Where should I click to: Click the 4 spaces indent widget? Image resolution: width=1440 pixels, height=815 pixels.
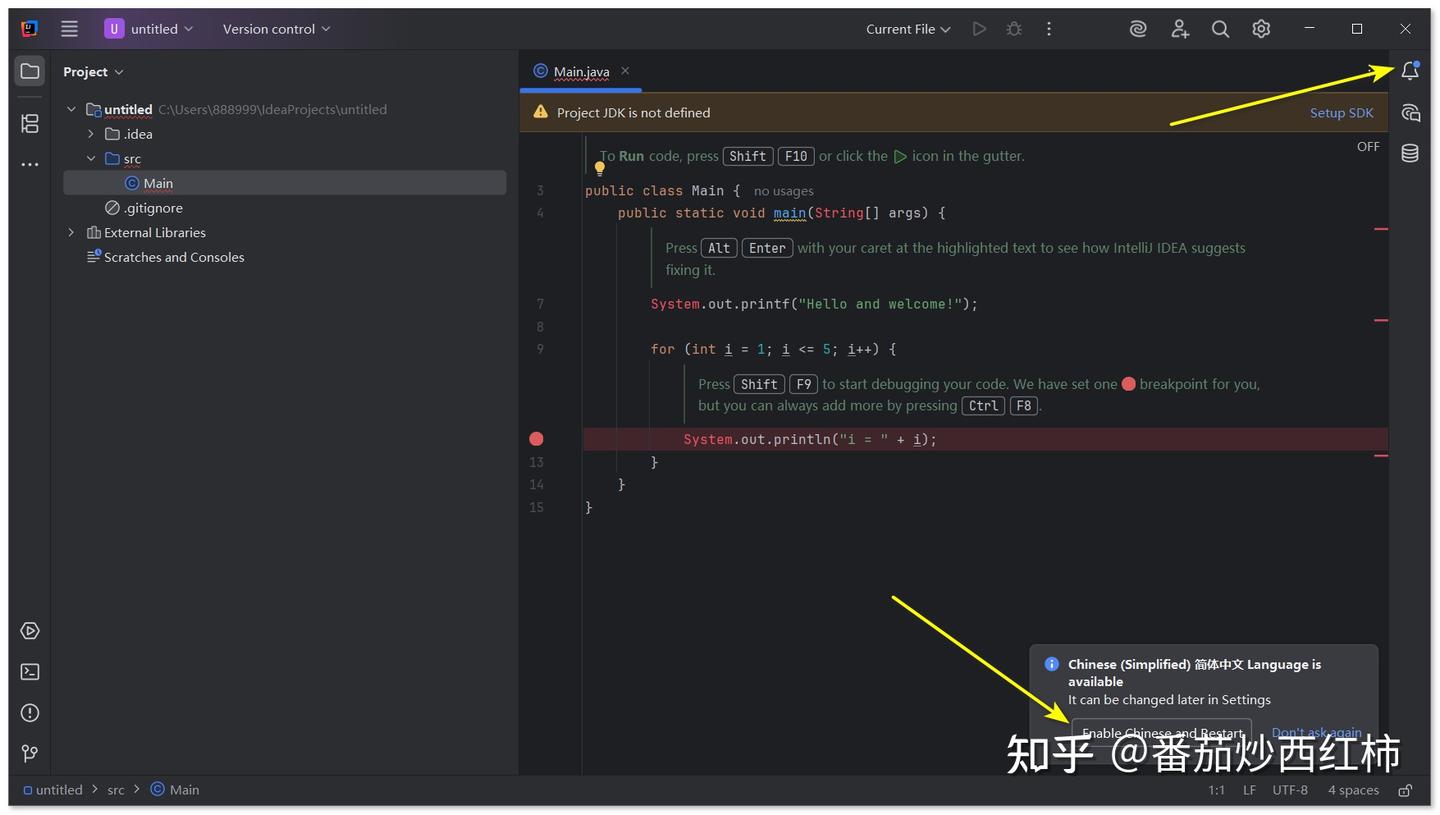point(1353,790)
